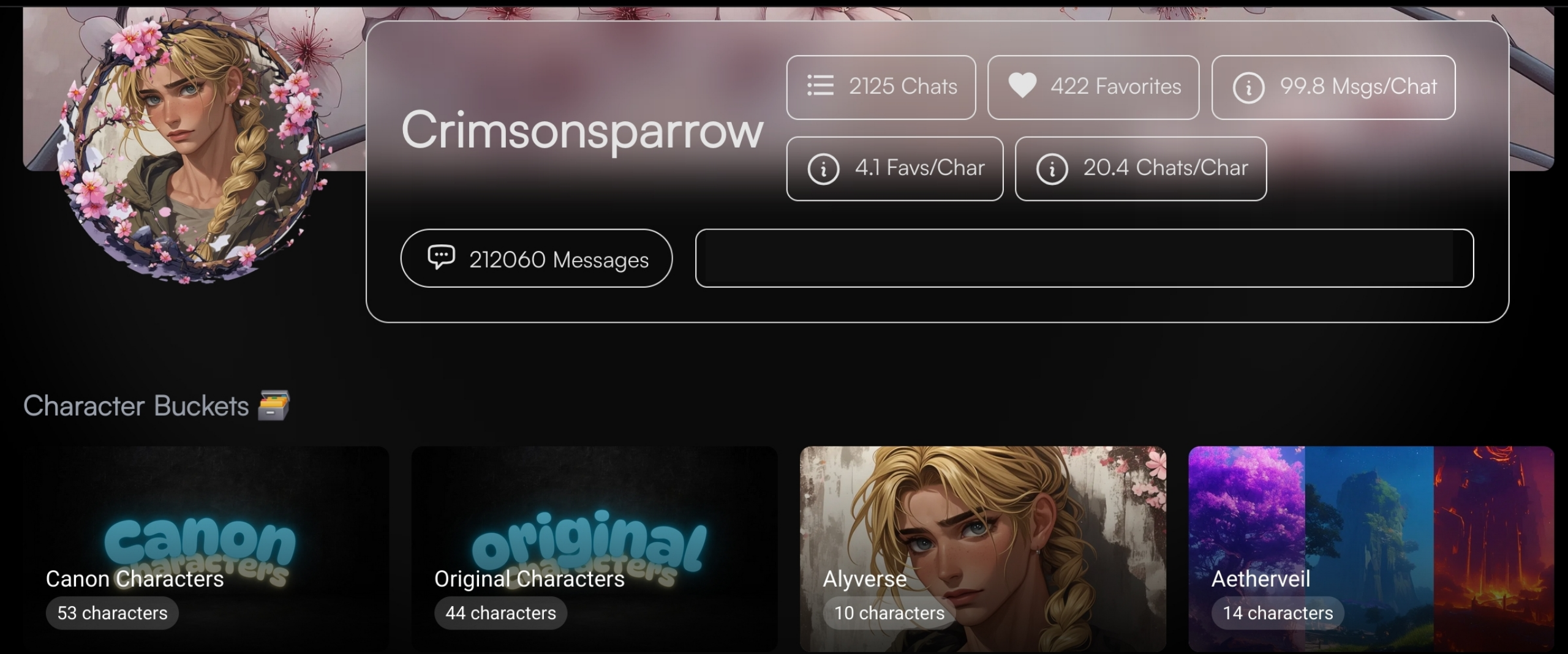Click the list icon beside 2125 Chats
The image size is (1568, 654).
click(x=820, y=86)
